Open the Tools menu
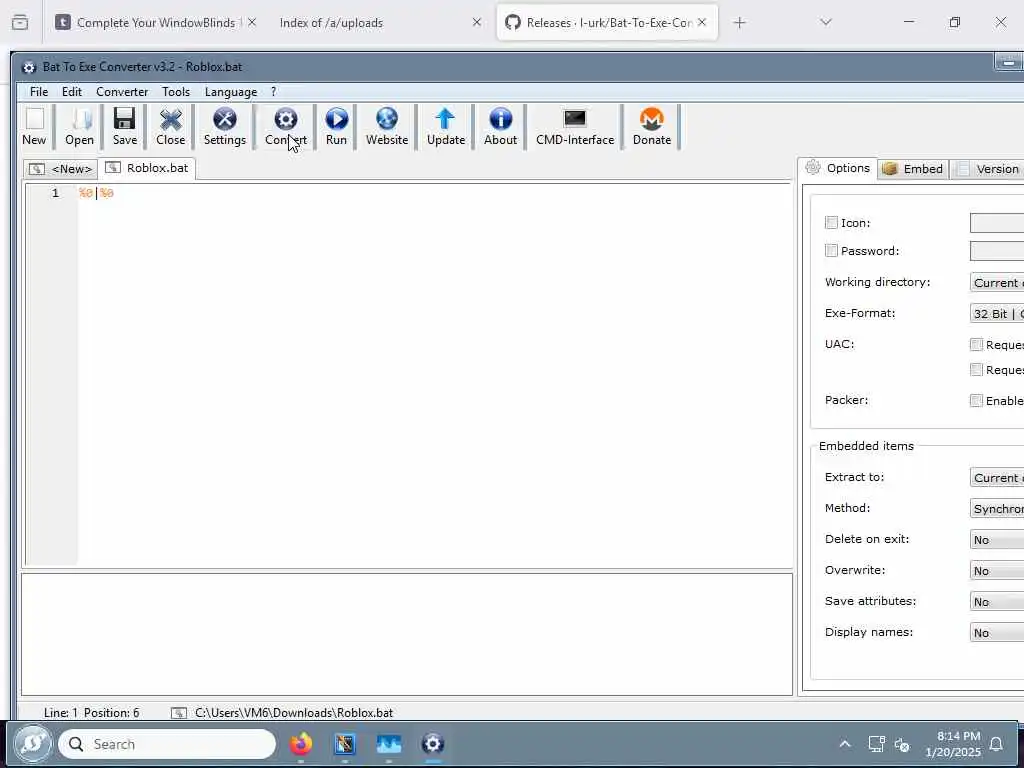 pos(176,92)
